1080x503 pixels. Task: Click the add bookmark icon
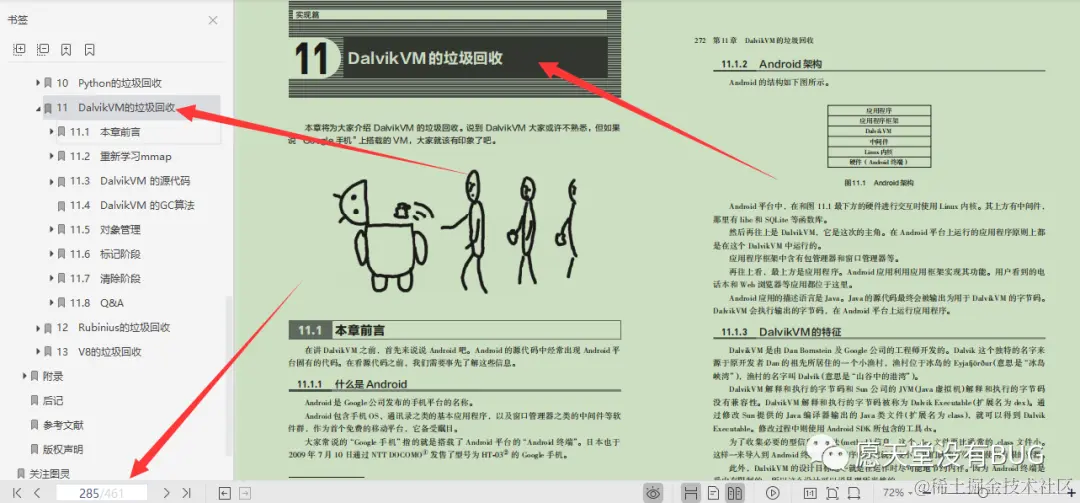click(65, 50)
